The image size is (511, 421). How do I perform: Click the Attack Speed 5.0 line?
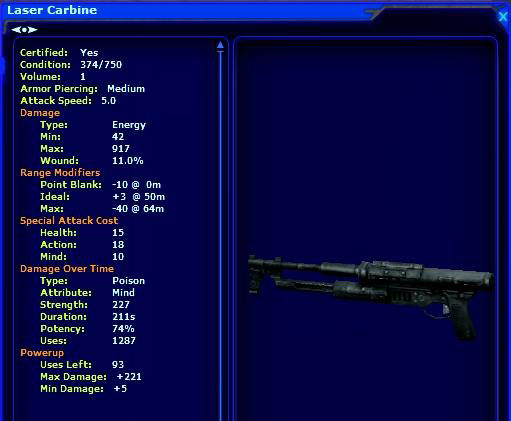point(68,101)
